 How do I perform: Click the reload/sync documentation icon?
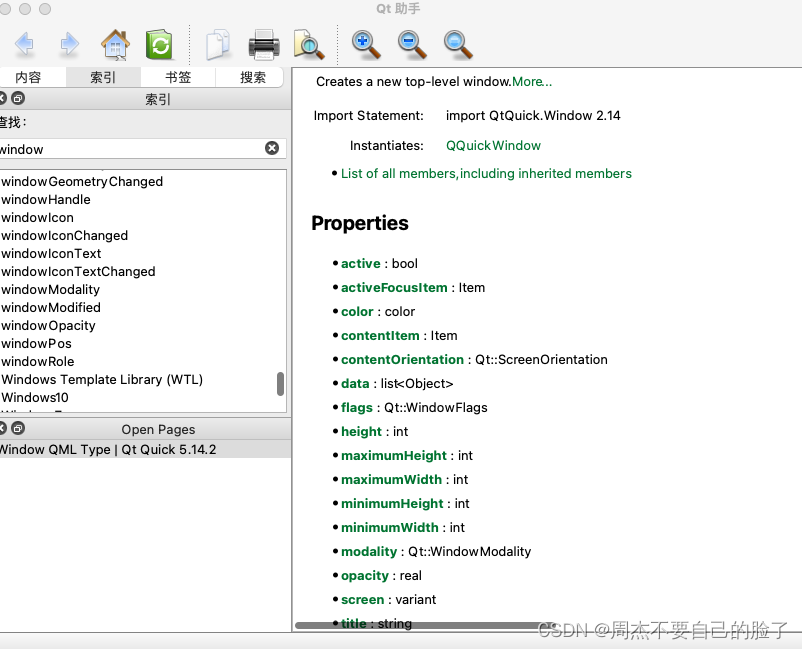click(x=160, y=44)
